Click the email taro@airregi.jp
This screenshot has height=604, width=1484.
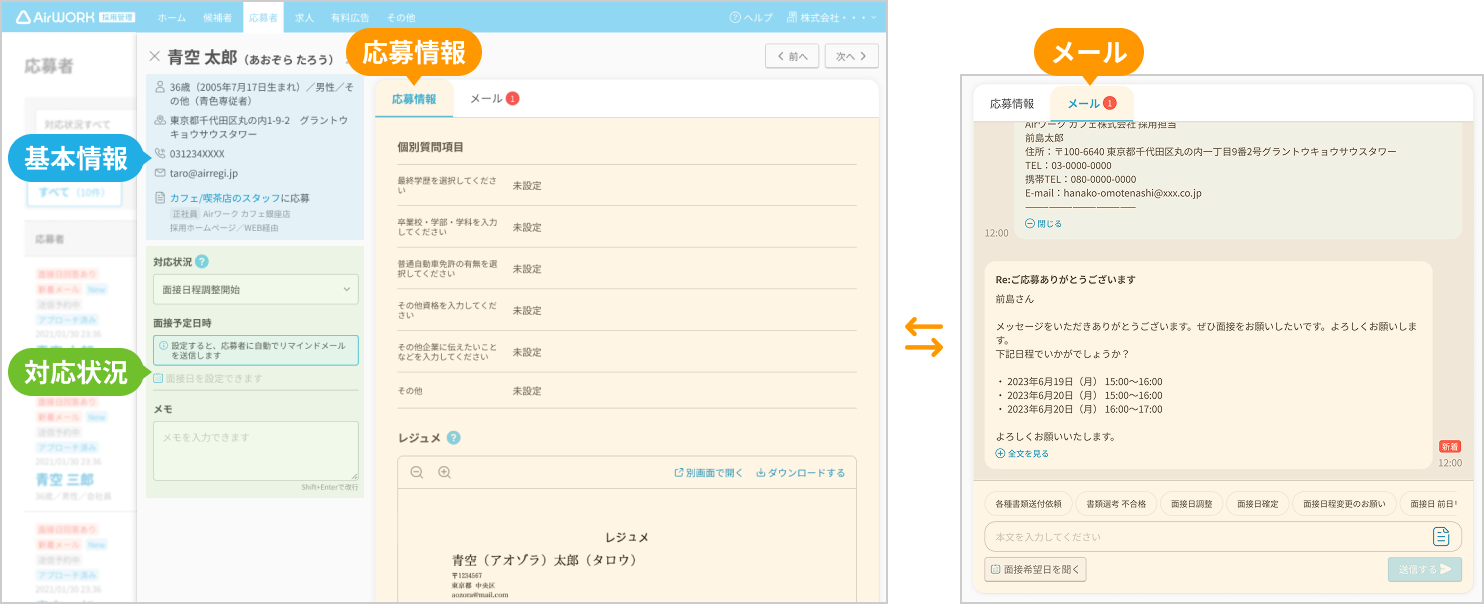[x=204, y=173]
